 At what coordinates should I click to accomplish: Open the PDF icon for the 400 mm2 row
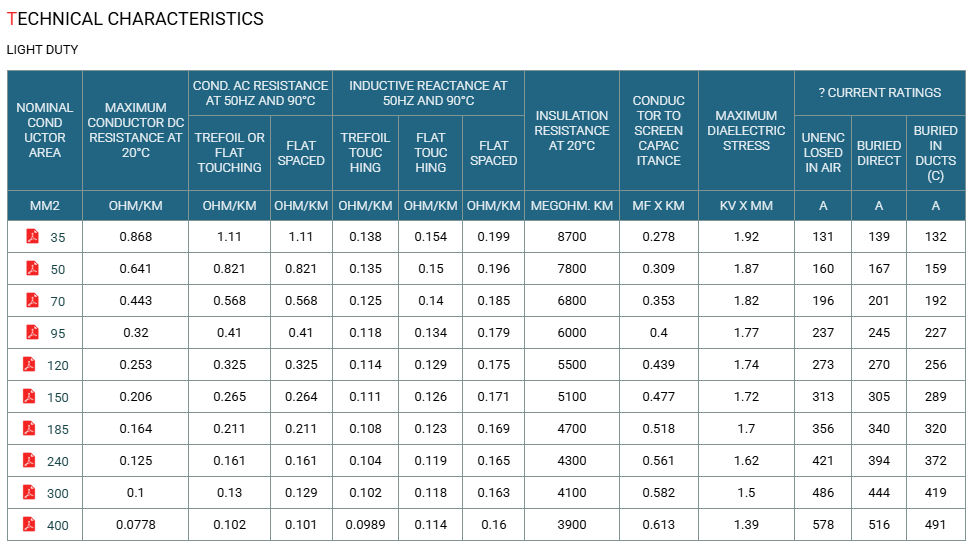click(x=29, y=524)
